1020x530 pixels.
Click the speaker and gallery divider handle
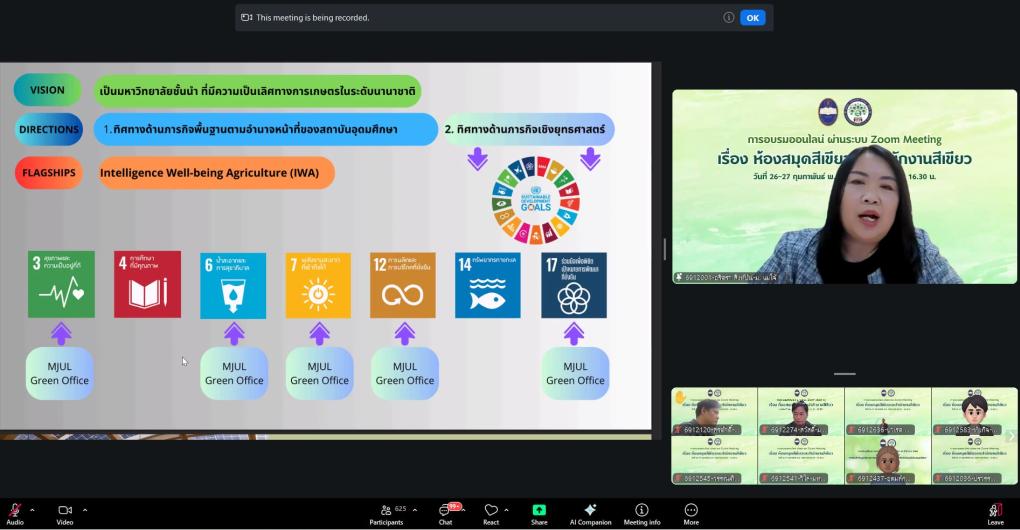[845, 374]
